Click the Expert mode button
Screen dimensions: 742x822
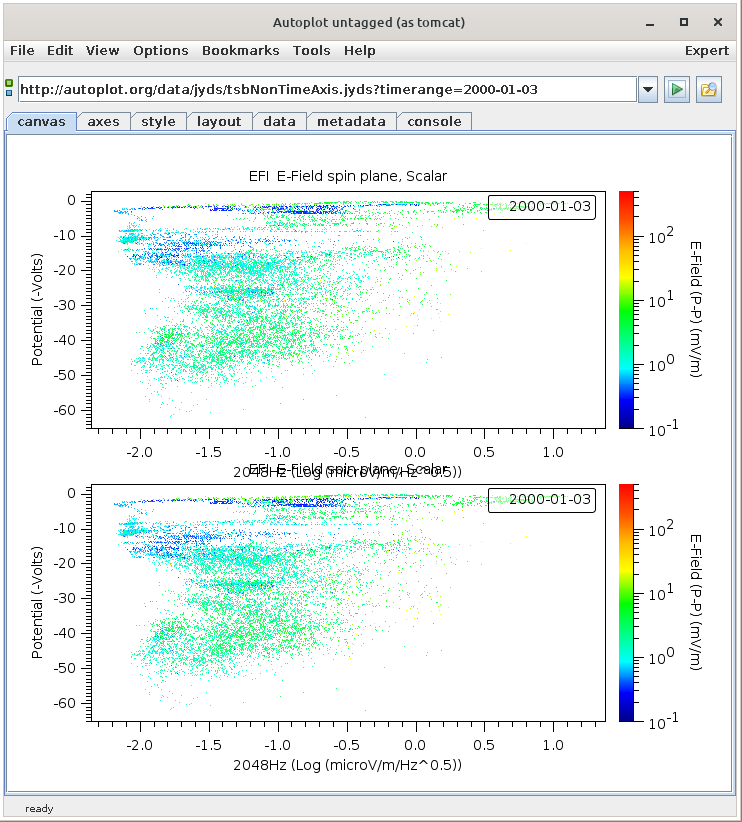click(x=706, y=50)
